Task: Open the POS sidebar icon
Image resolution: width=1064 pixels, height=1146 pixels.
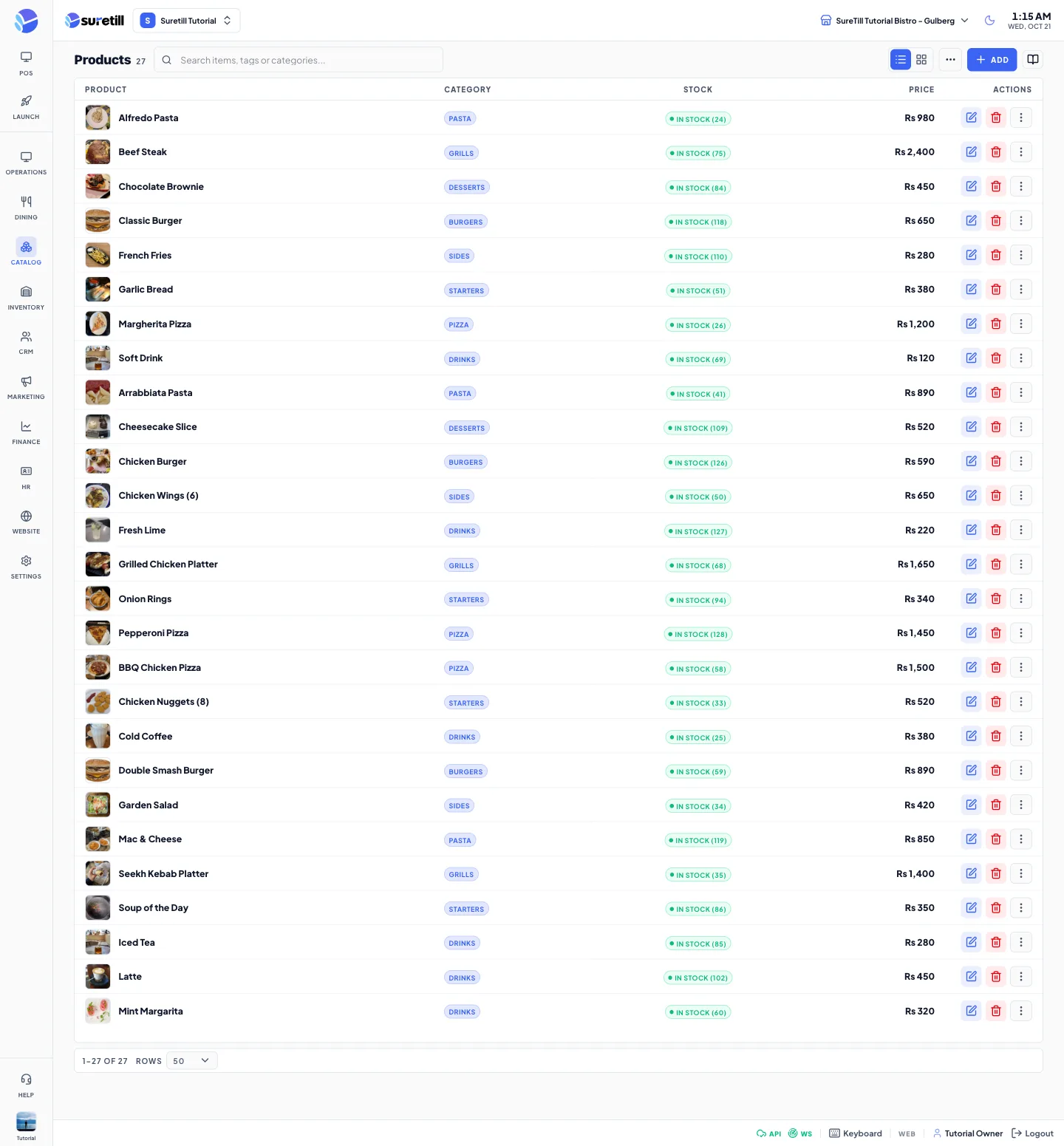Action: pyautogui.click(x=26, y=64)
